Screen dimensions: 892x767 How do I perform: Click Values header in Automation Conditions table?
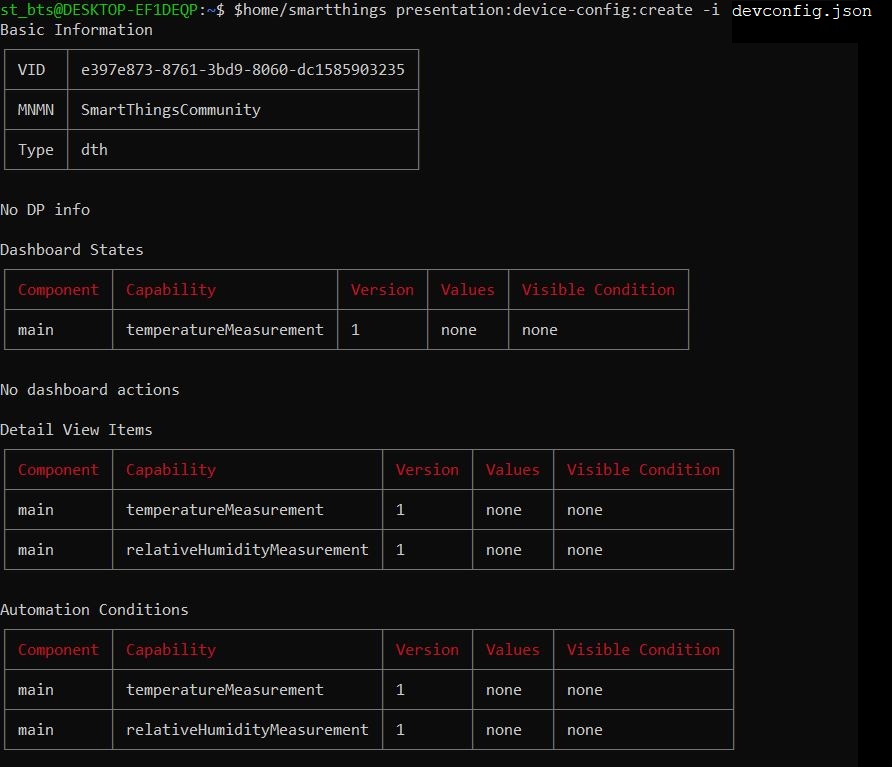(x=513, y=649)
